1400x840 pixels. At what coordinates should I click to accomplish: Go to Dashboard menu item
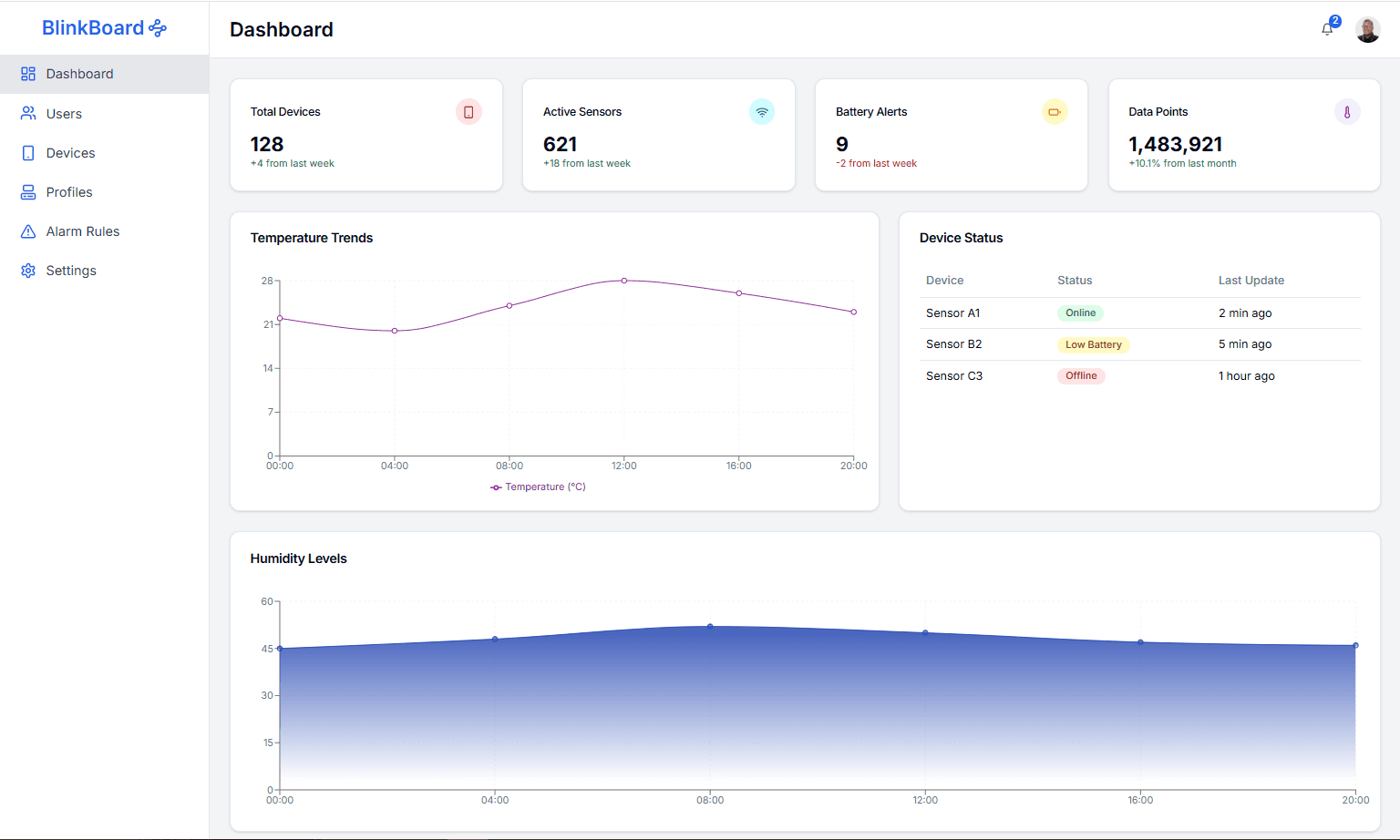tap(104, 74)
